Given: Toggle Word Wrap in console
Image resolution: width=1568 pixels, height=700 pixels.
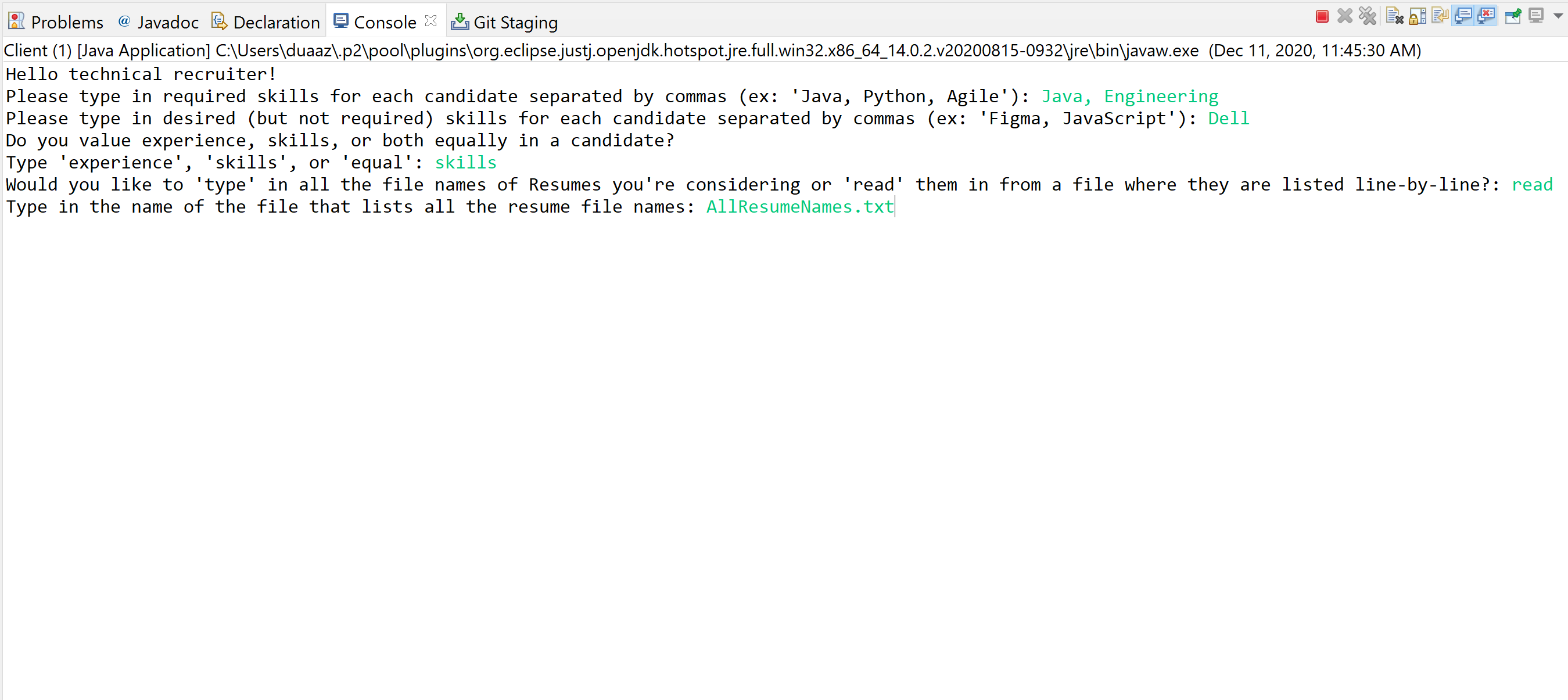Looking at the screenshot, I should tap(1440, 16).
